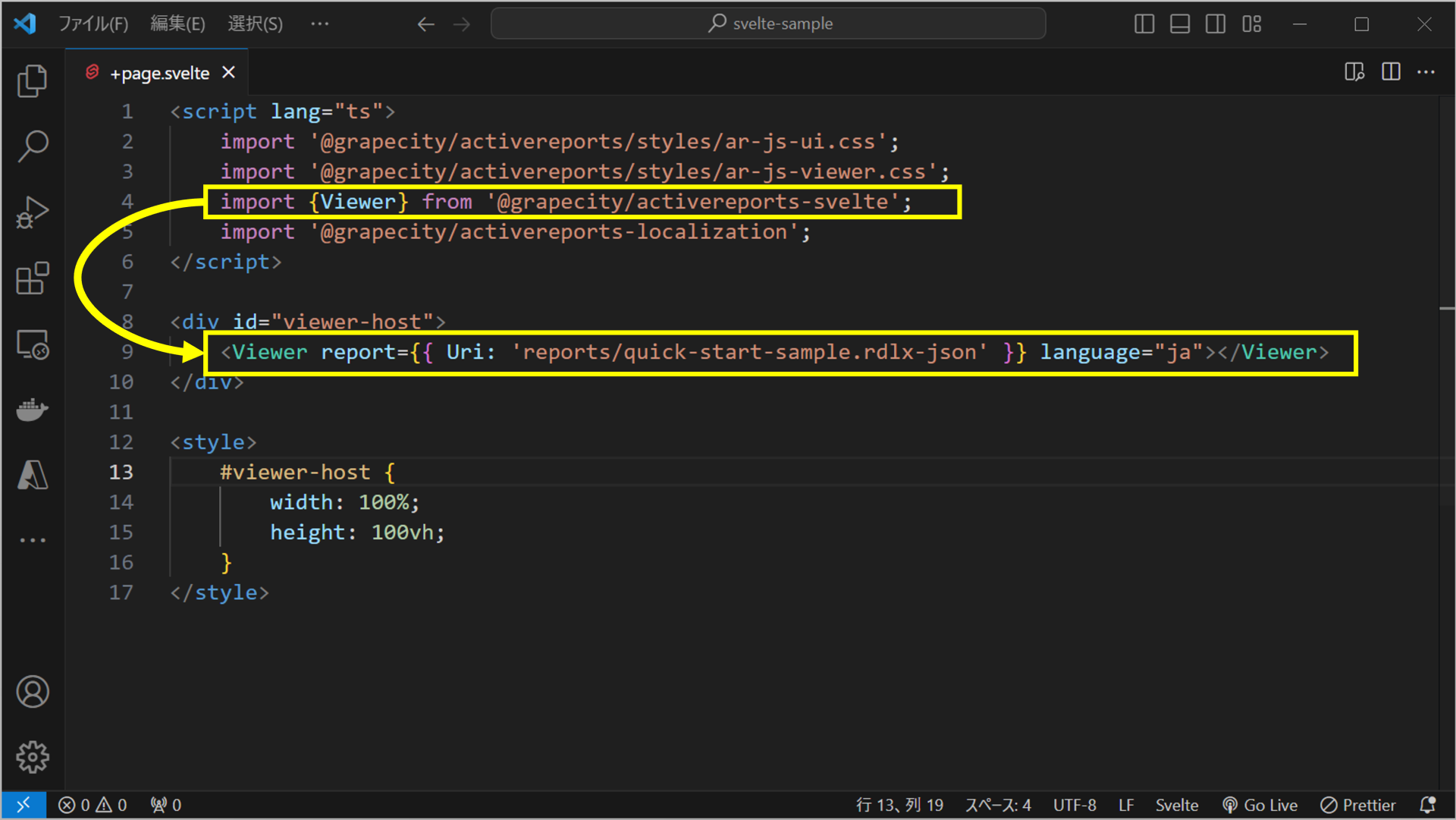
Task: Open the Explorer view in activity bar
Action: coord(32,81)
